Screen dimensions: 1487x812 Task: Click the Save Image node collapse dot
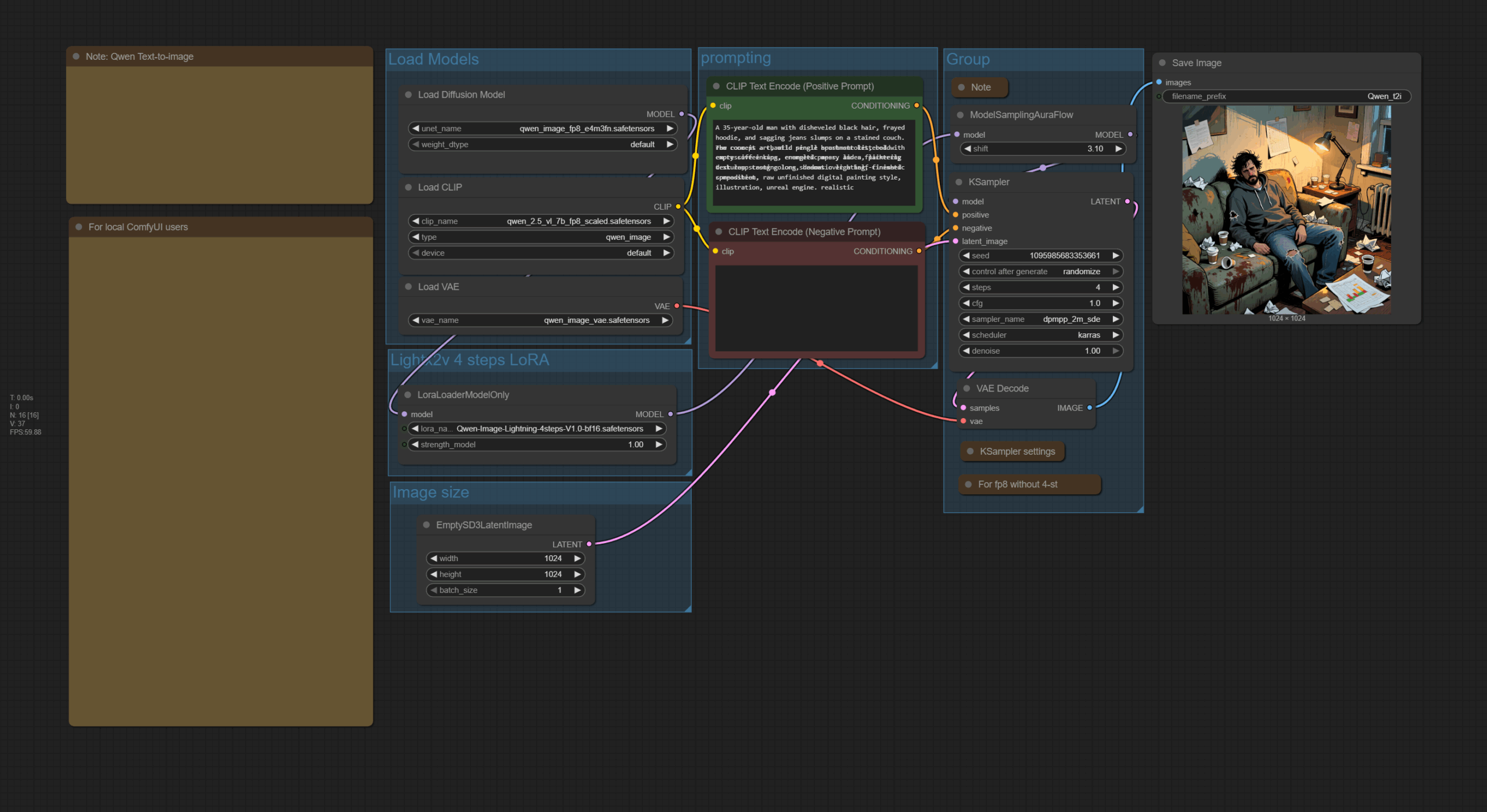pos(1162,63)
